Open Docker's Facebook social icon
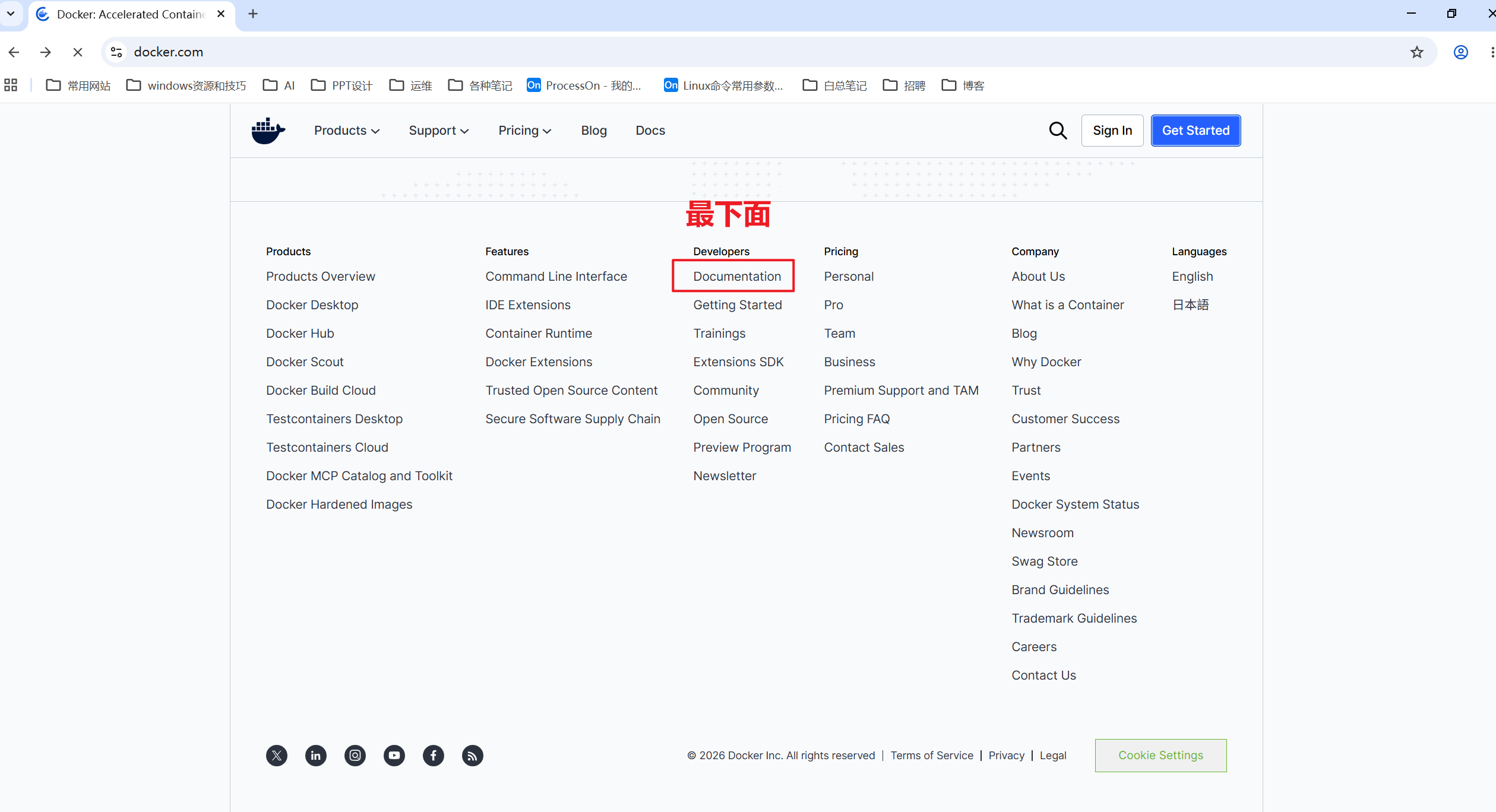The image size is (1496, 812). click(x=434, y=756)
